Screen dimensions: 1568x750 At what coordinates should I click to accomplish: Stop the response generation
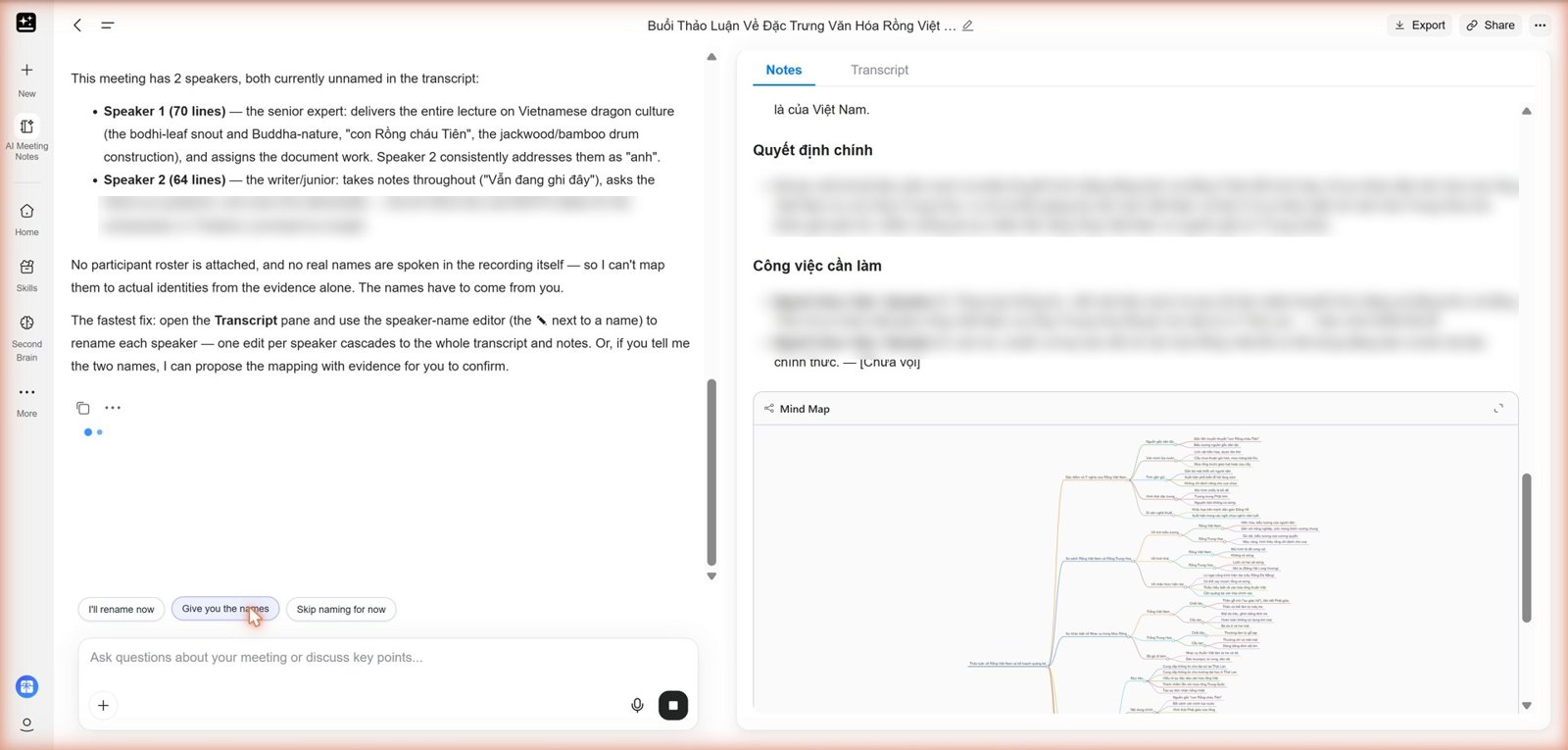[x=673, y=705]
